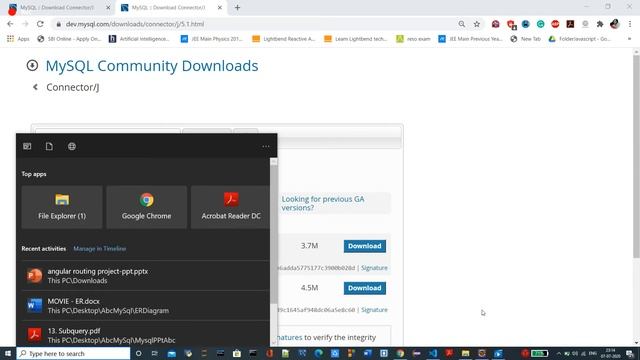The width and height of the screenshot is (640, 360).
Task: Open a new browser tab
Action: 237,8
